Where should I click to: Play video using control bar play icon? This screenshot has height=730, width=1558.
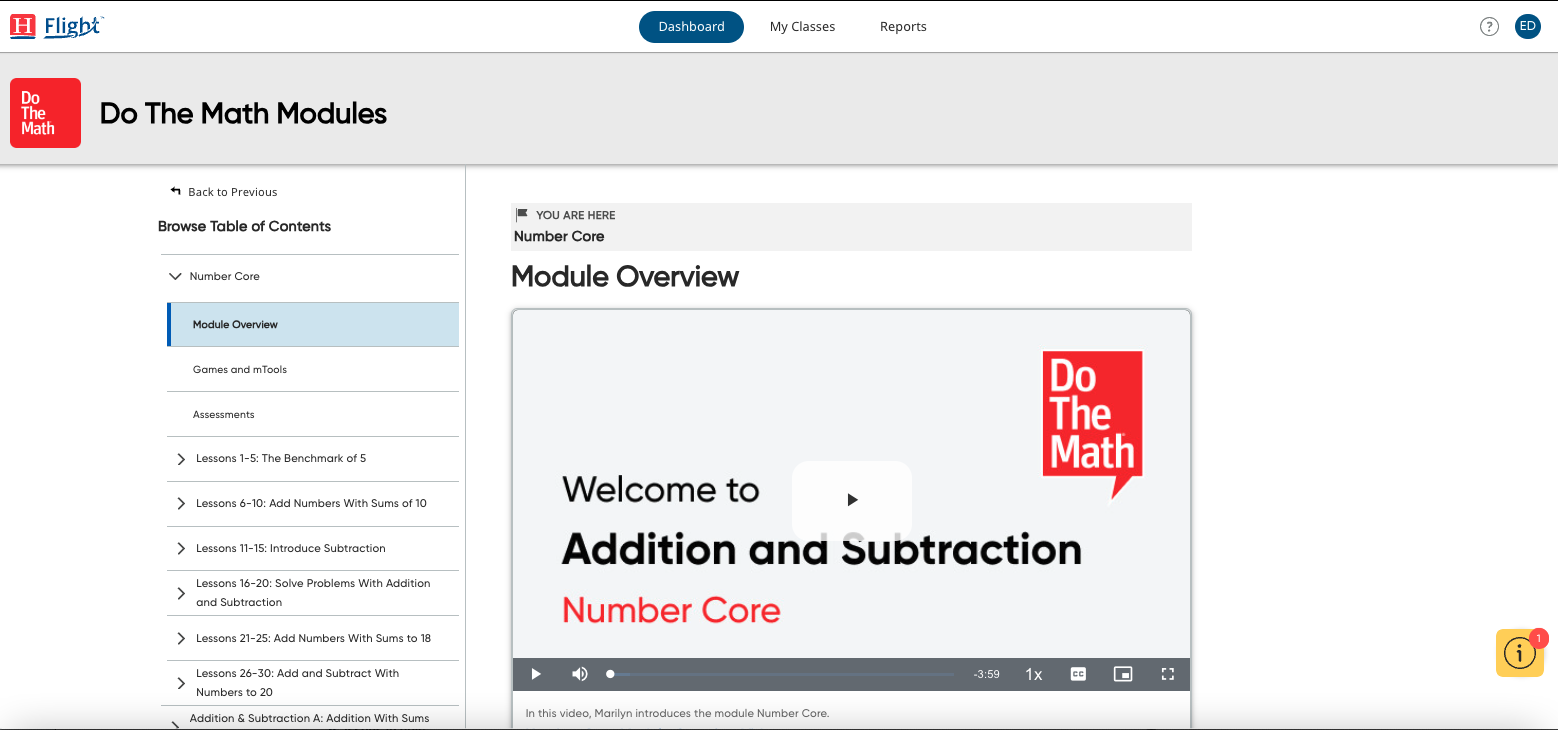536,674
